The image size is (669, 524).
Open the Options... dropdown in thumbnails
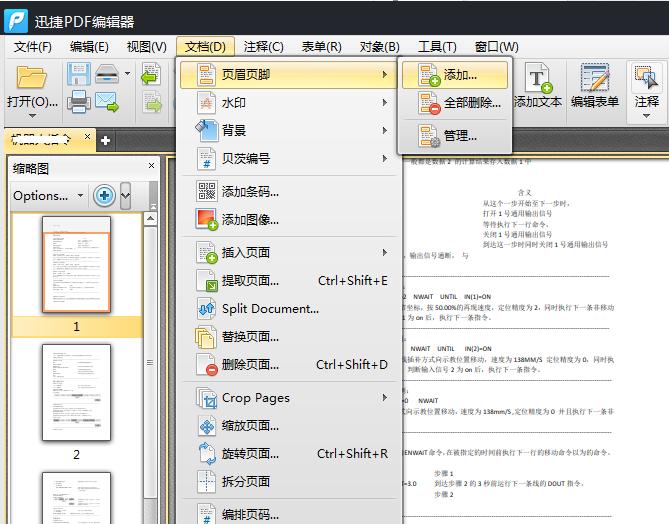[x=48, y=196]
